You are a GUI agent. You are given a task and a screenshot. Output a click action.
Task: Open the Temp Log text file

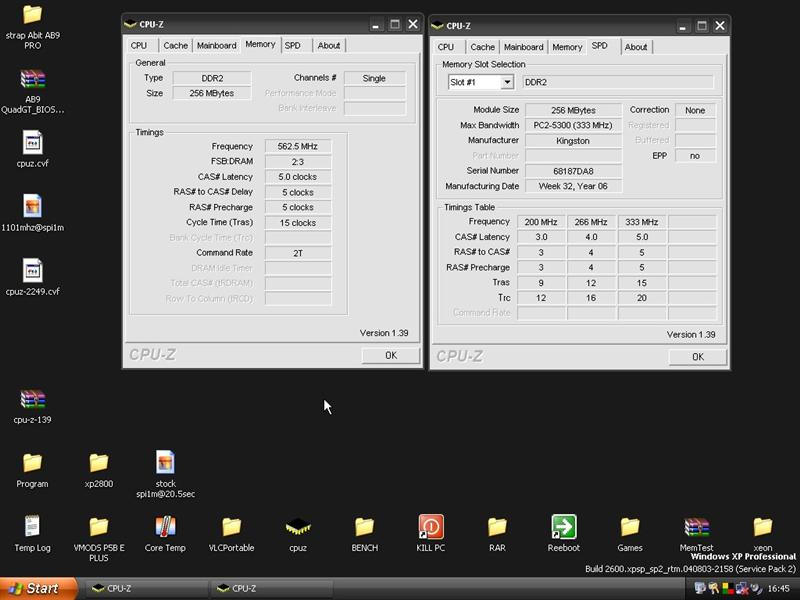click(32, 527)
